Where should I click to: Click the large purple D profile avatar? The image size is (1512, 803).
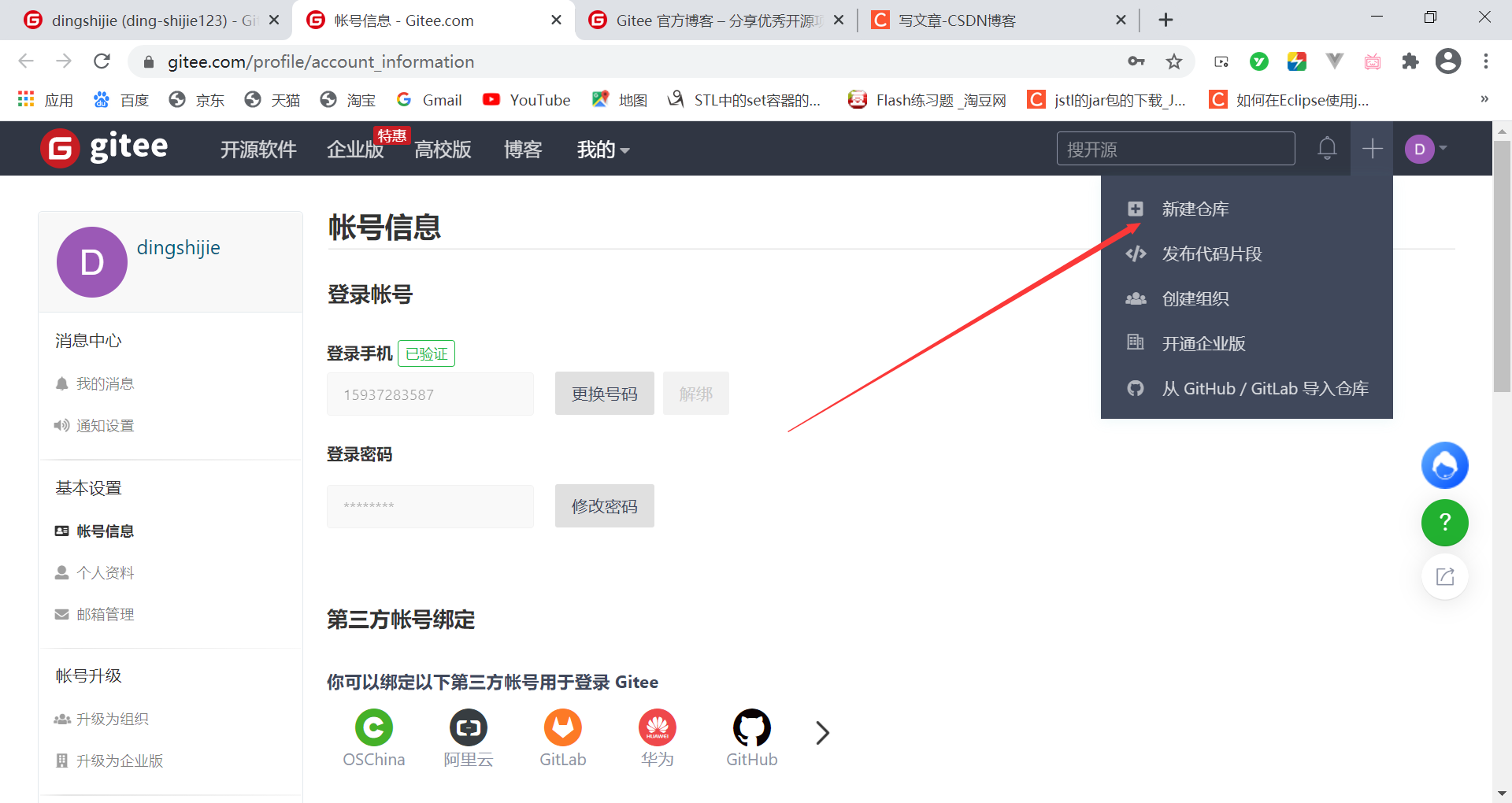(x=92, y=262)
